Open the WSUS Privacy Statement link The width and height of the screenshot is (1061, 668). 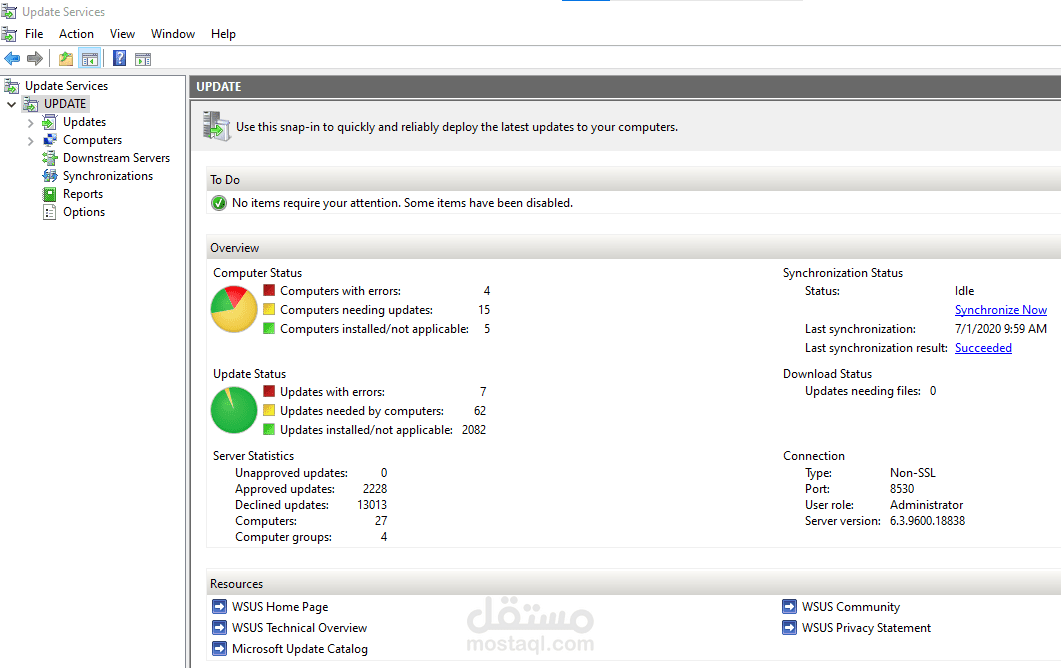(x=867, y=627)
